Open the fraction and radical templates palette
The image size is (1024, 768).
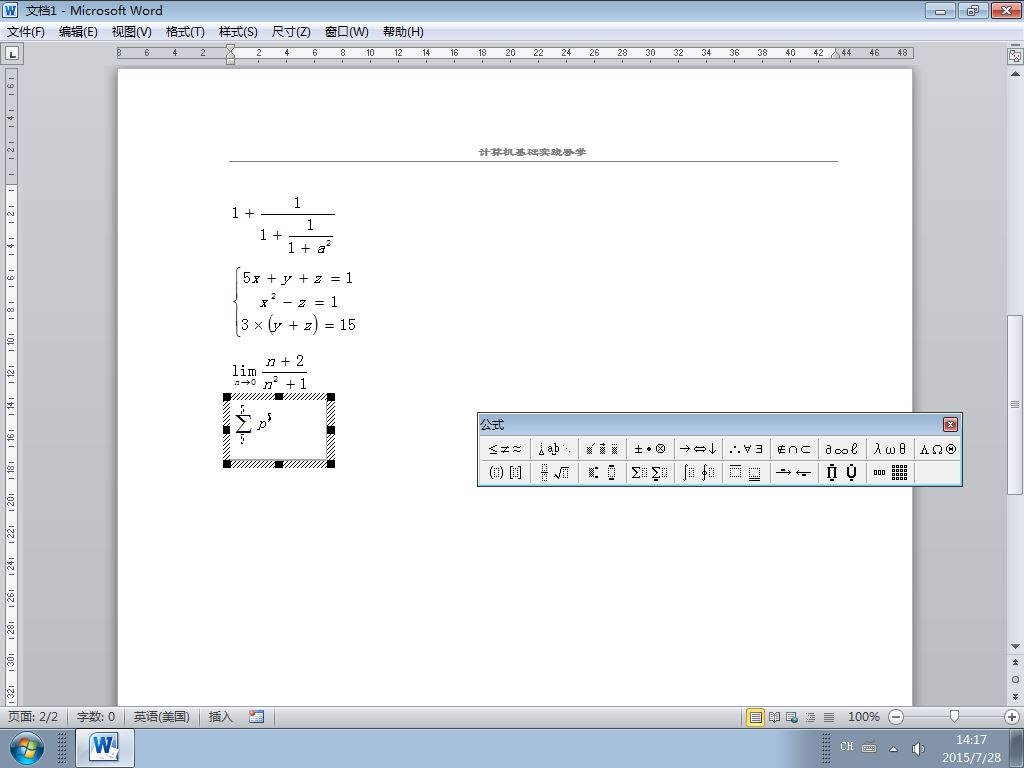tap(554, 472)
